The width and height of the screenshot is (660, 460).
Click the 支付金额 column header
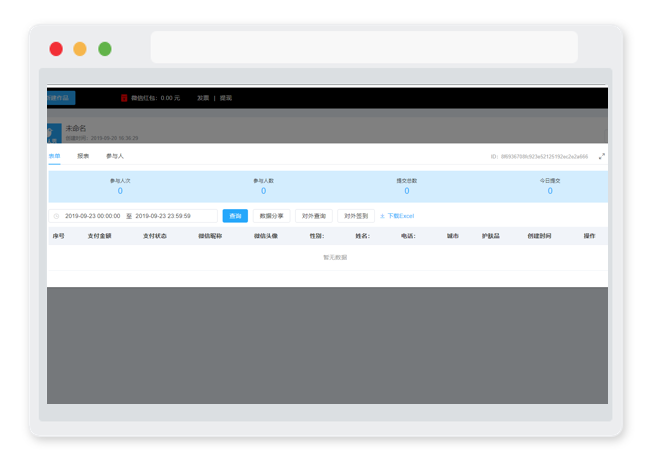click(x=99, y=236)
